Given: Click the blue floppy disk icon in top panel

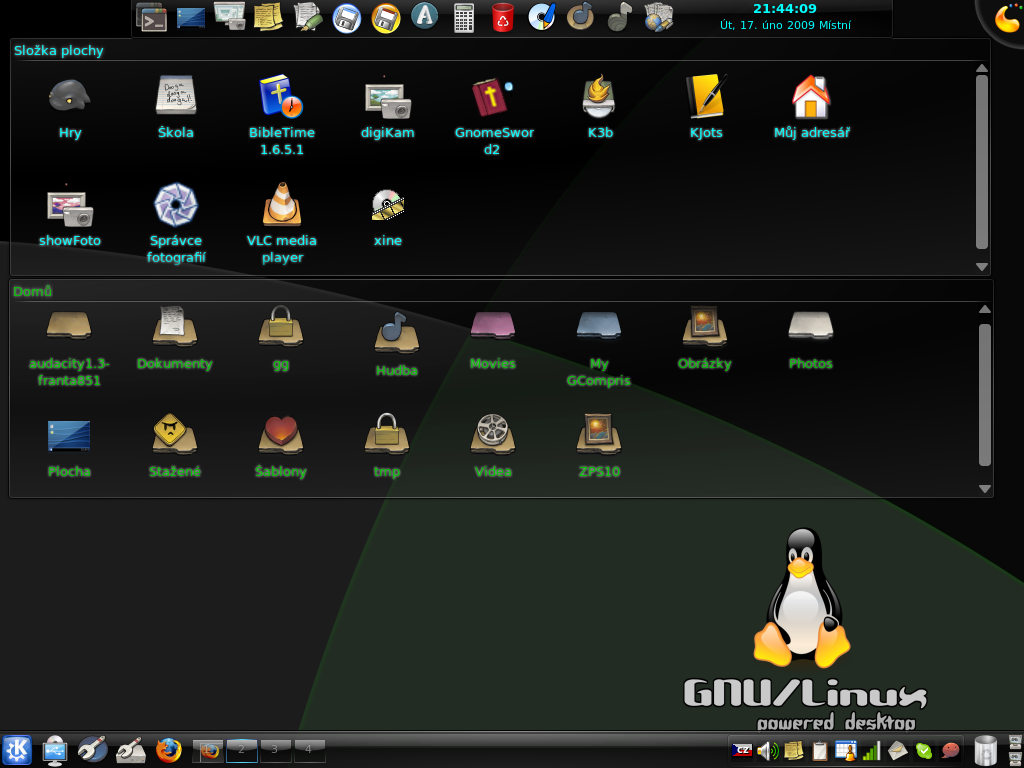Looking at the screenshot, I should (x=347, y=18).
